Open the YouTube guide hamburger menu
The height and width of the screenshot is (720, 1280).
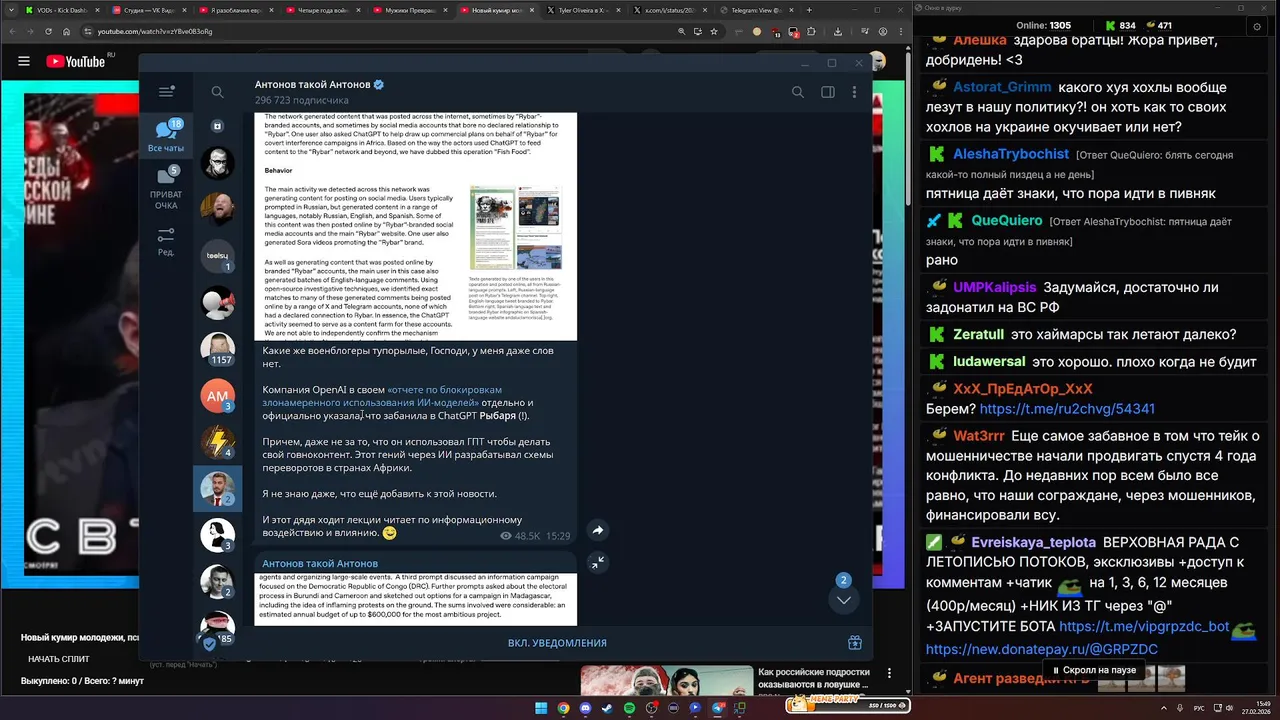pyautogui.click(x=23, y=61)
